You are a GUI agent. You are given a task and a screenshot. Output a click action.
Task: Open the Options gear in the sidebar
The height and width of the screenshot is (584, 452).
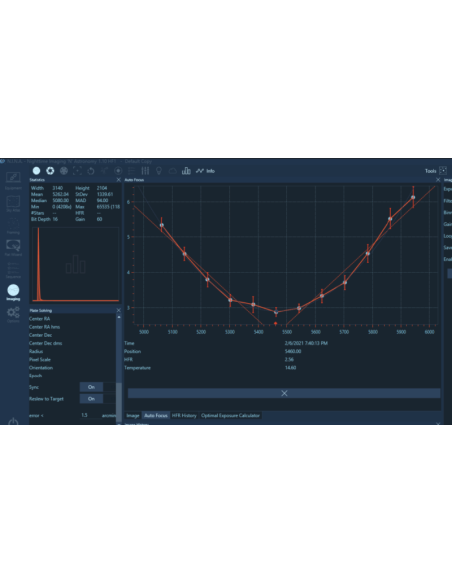click(x=13, y=314)
